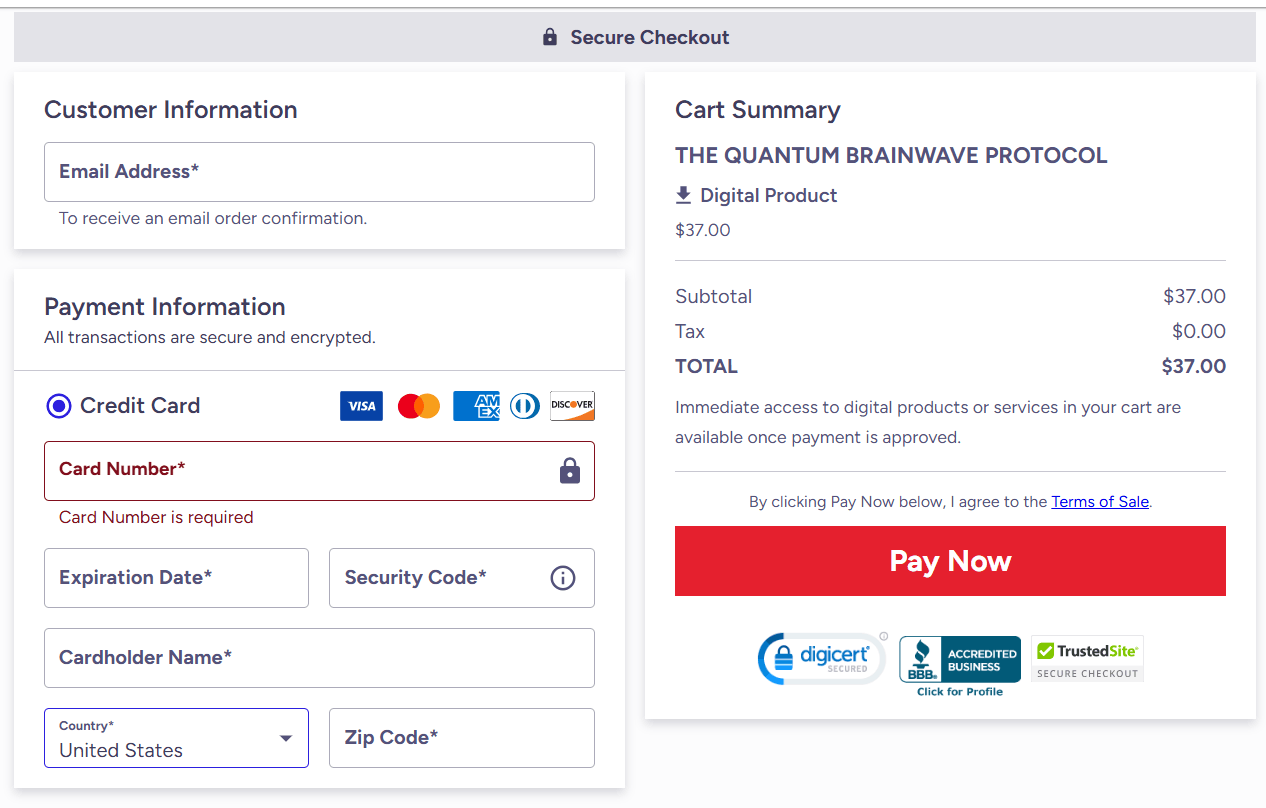Click the Diners Club card icon
Image resolution: width=1266 pixels, height=808 pixels.
(x=524, y=406)
